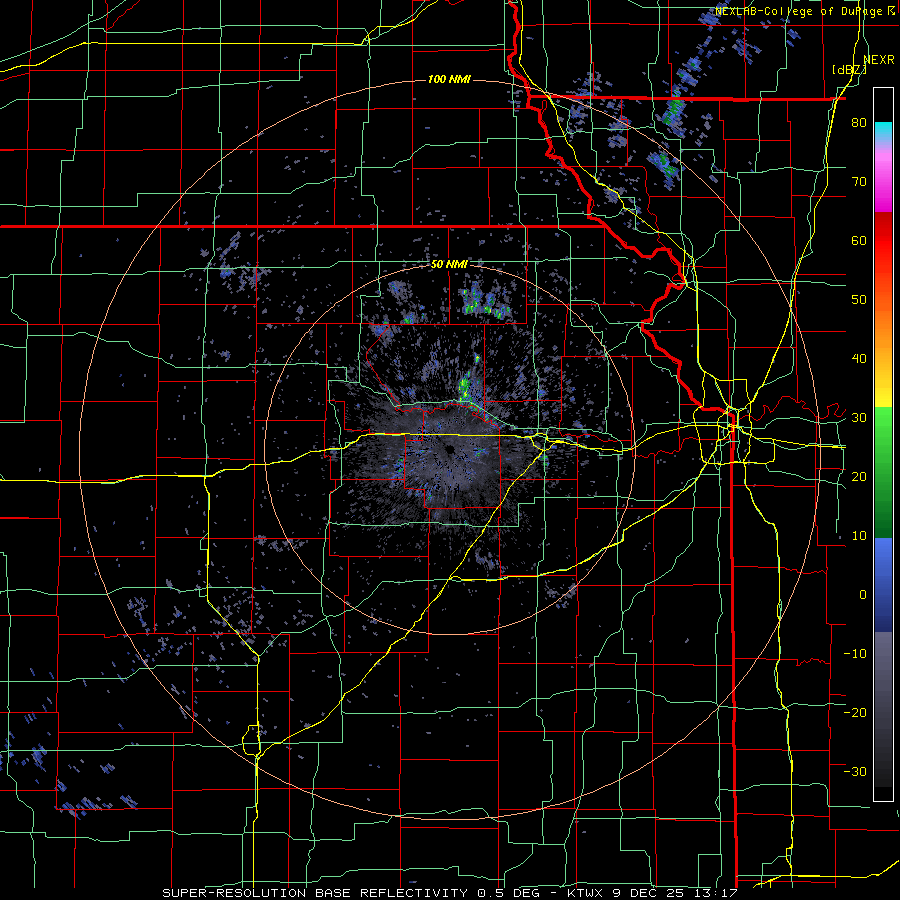Click the orange section of the reflectivity color bar

click(x=883, y=330)
